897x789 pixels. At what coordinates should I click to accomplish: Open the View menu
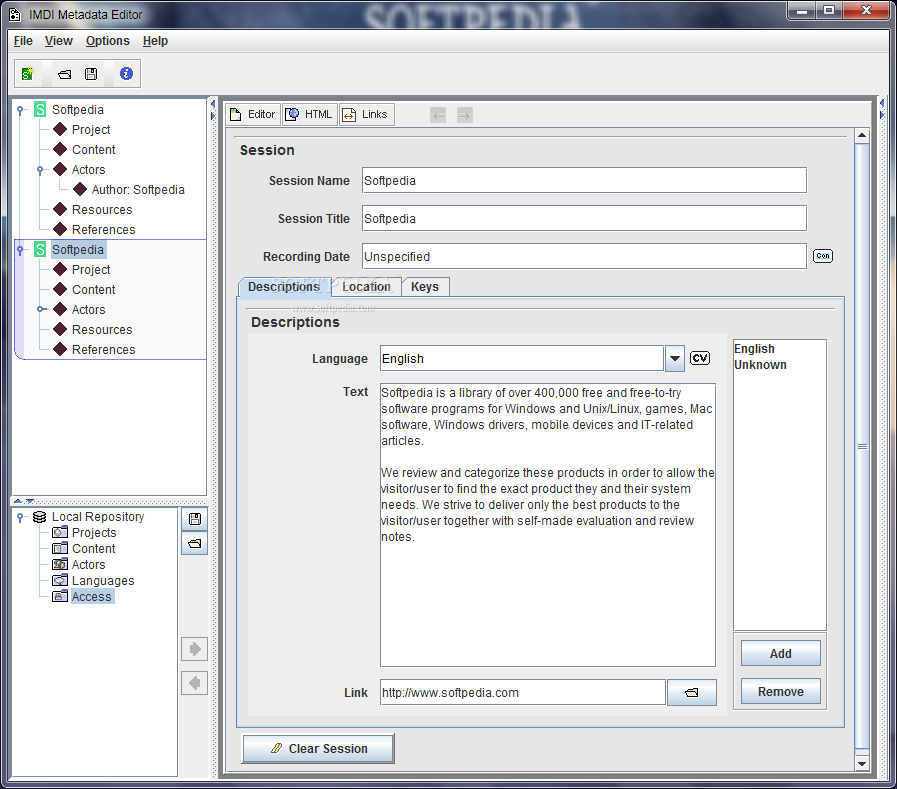coord(58,41)
